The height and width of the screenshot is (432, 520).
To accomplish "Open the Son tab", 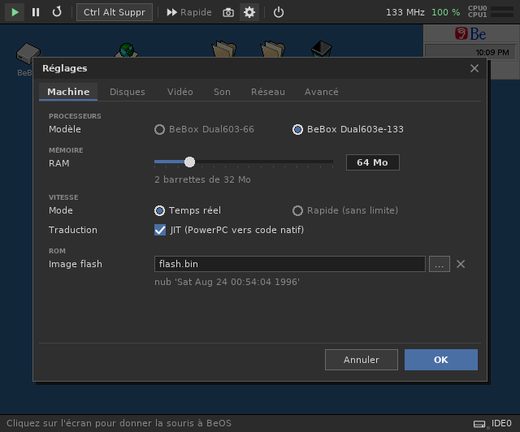I will 222,92.
